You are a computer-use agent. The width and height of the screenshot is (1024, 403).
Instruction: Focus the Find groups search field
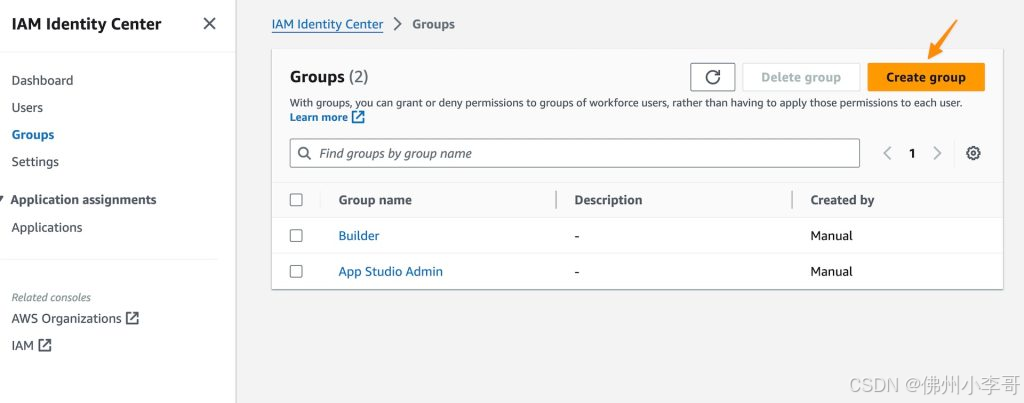tap(575, 153)
